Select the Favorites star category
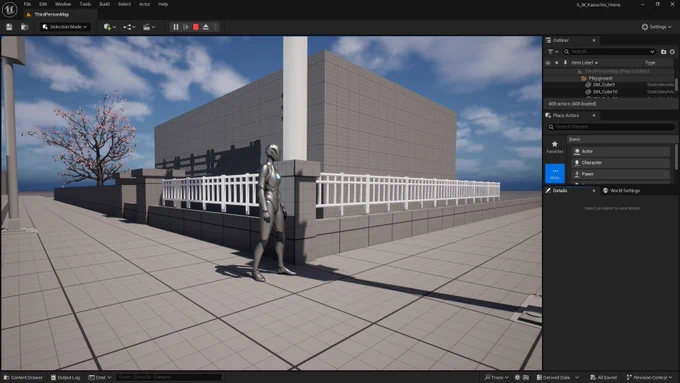Viewport: 680px width, 383px height. tap(555, 147)
